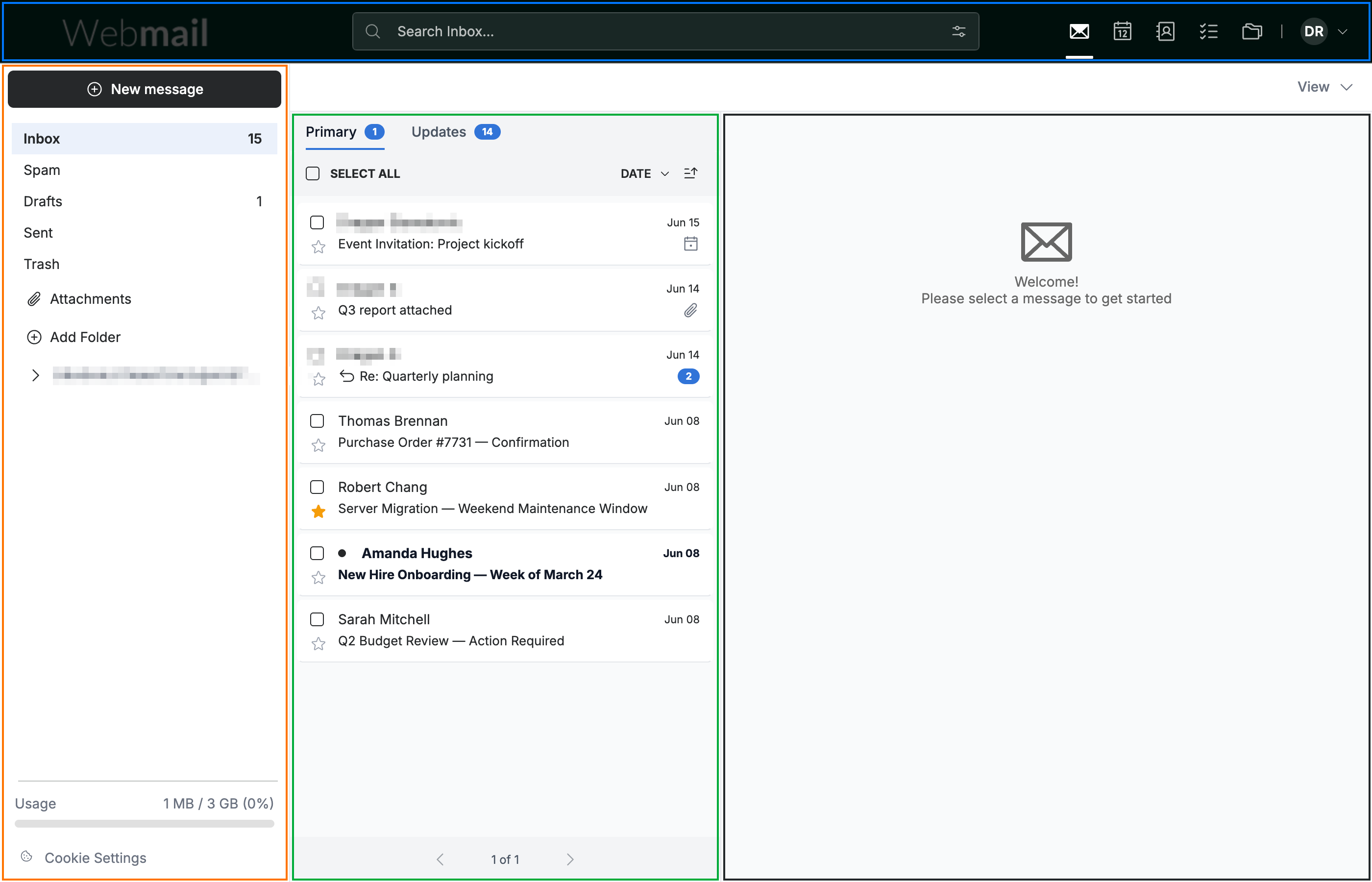The image size is (1372, 882).
Task: Open Purchase Order #7731 — Confirmation email
Action: tap(505, 432)
